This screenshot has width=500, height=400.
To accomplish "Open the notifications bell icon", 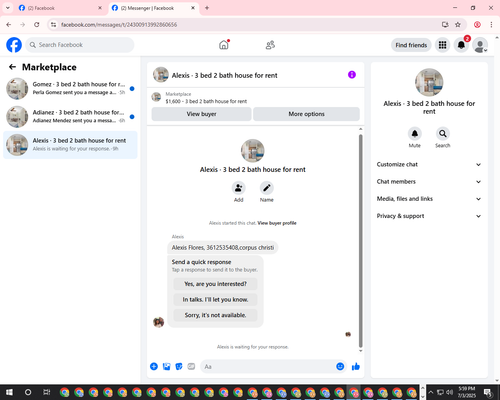I will pos(461,45).
